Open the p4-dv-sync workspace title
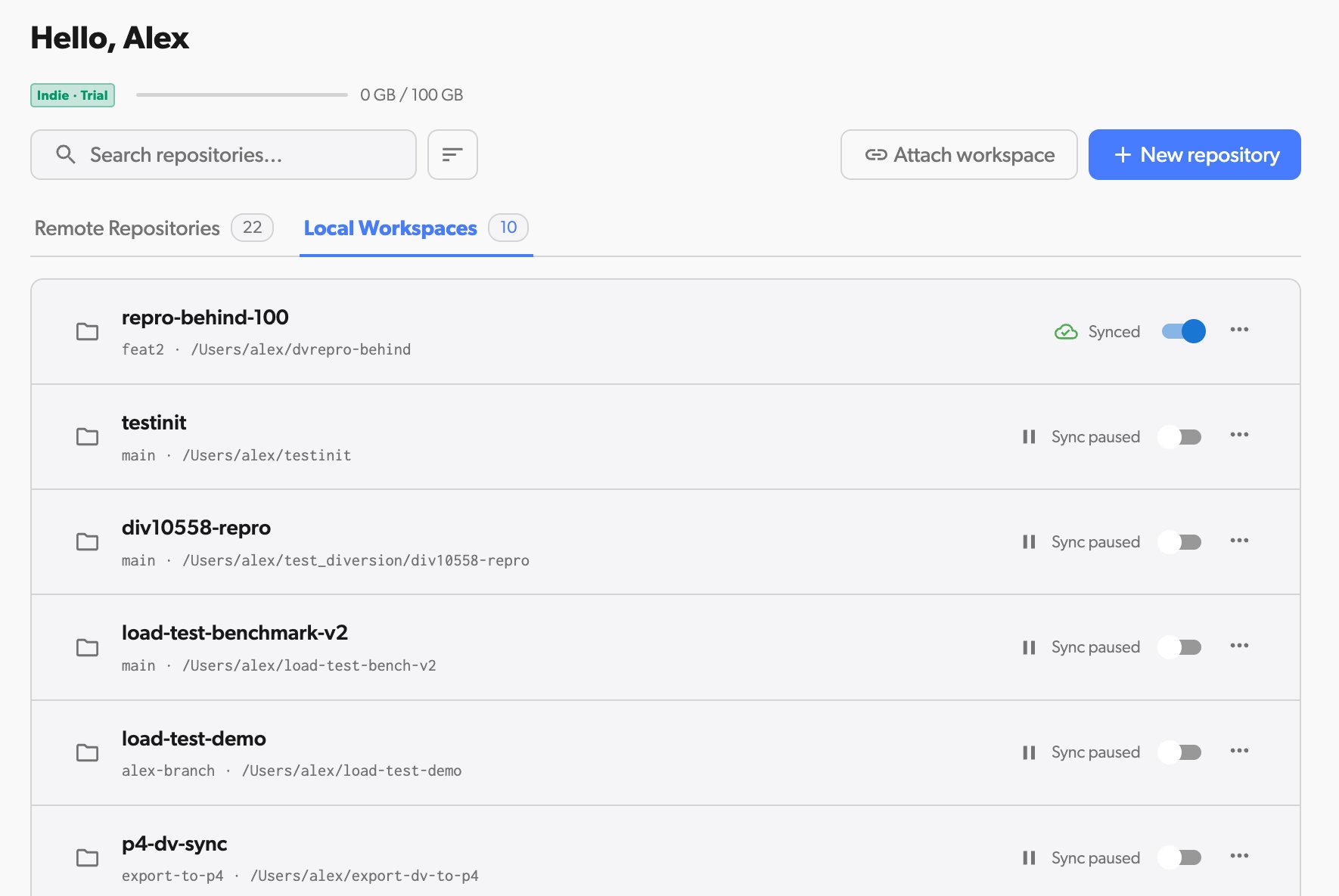This screenshot has height=896, width=1339. pos(174,844)
